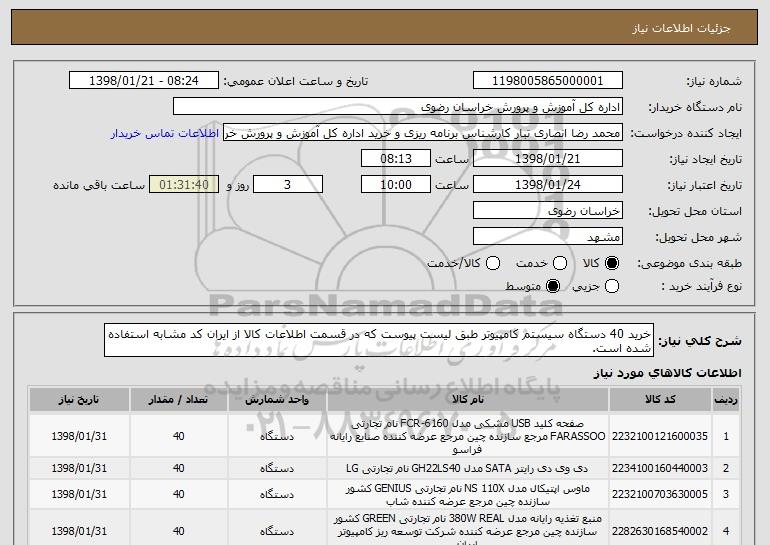Click the شماره نیاز number field
This screenshot has height=545, width=770.
pos(546,81)
